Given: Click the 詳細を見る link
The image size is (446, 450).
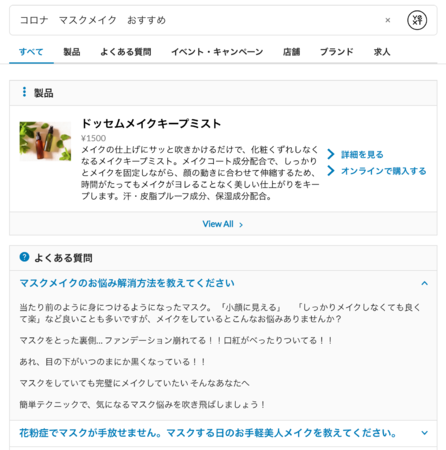Looking at the screenshot, I should pos(362,154).
